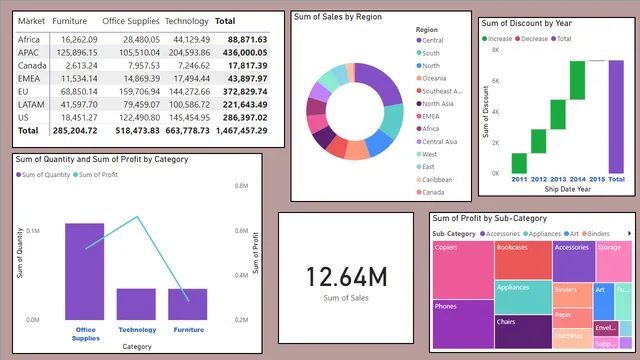640x360 pixels.
Task: Click the 2013 Ship Date Year label
Action: point(558,179)
